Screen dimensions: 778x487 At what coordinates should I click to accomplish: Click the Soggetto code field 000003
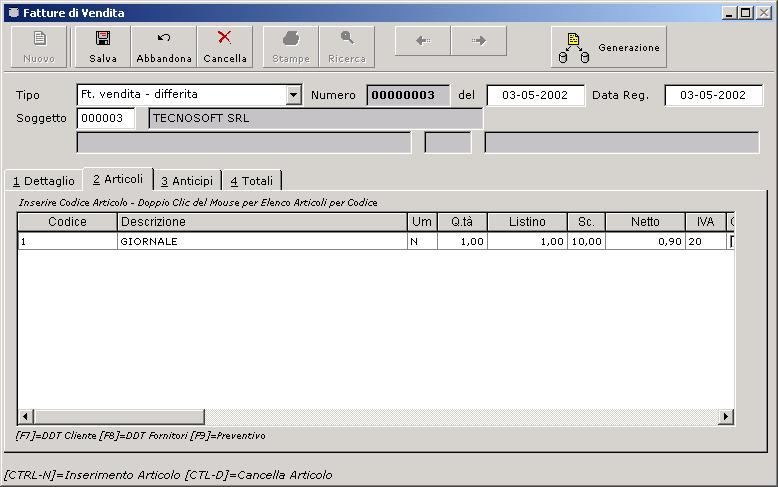(106, 118)
